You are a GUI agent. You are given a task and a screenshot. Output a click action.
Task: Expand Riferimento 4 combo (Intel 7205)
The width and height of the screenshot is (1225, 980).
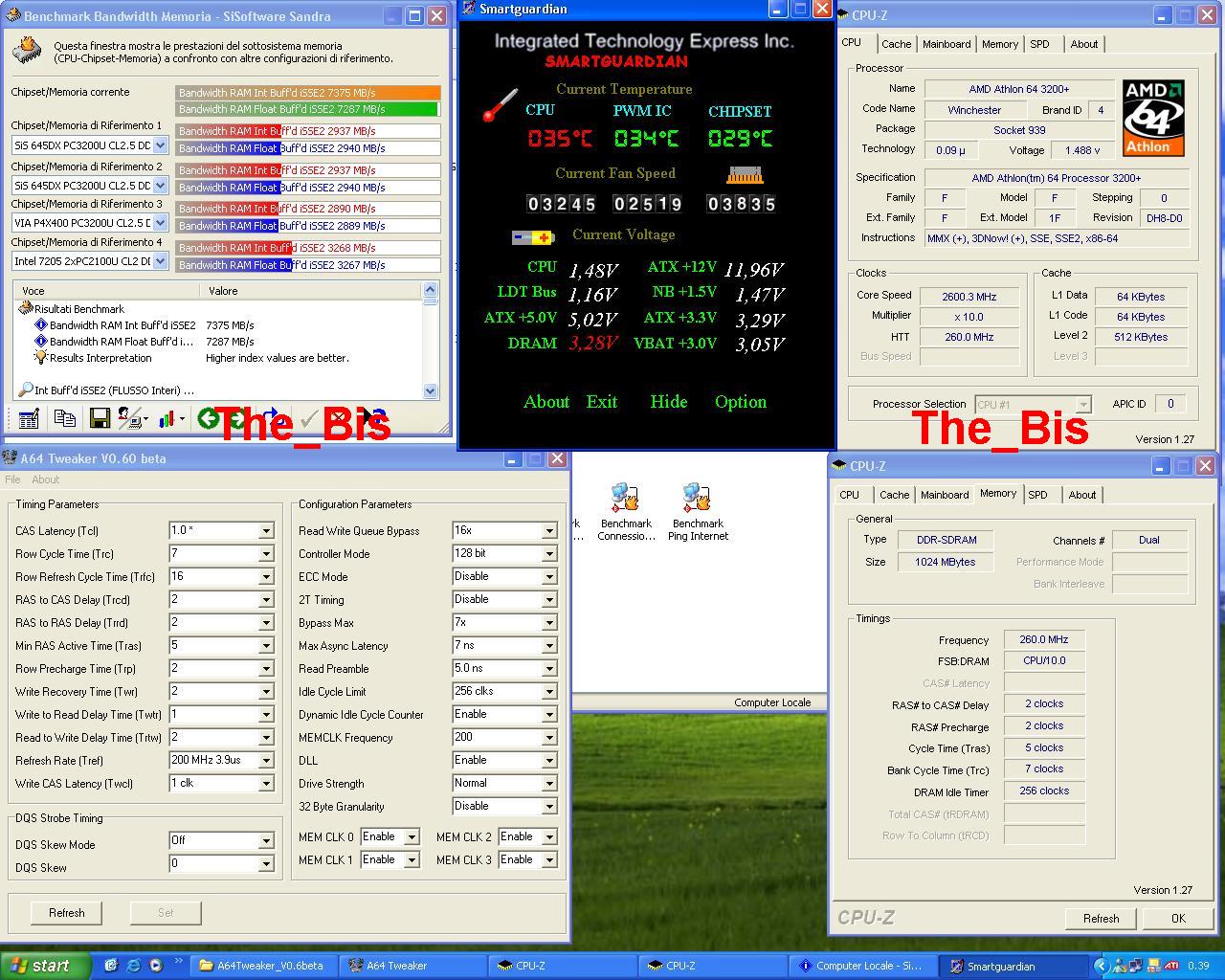[x=160, y=260]
